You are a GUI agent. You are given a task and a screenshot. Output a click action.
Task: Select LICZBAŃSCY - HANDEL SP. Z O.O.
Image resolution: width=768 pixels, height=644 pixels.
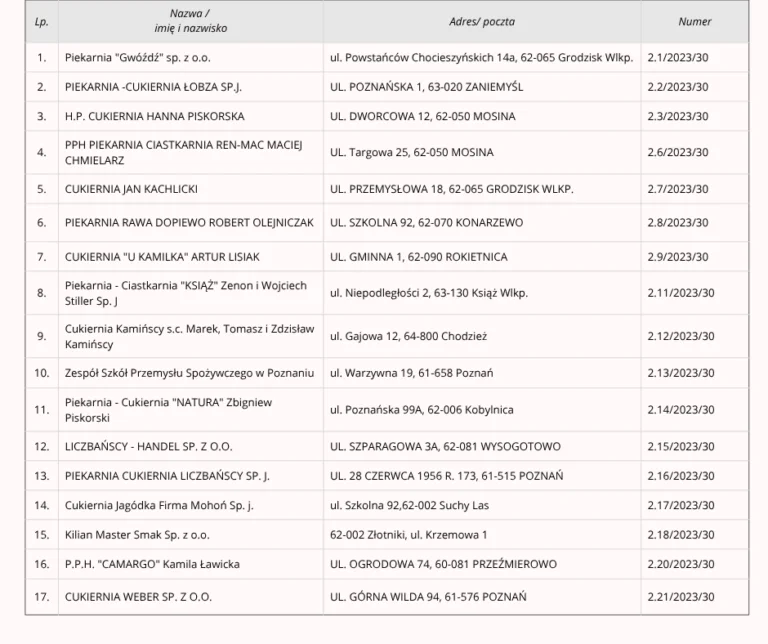click(x=148, y=446)
